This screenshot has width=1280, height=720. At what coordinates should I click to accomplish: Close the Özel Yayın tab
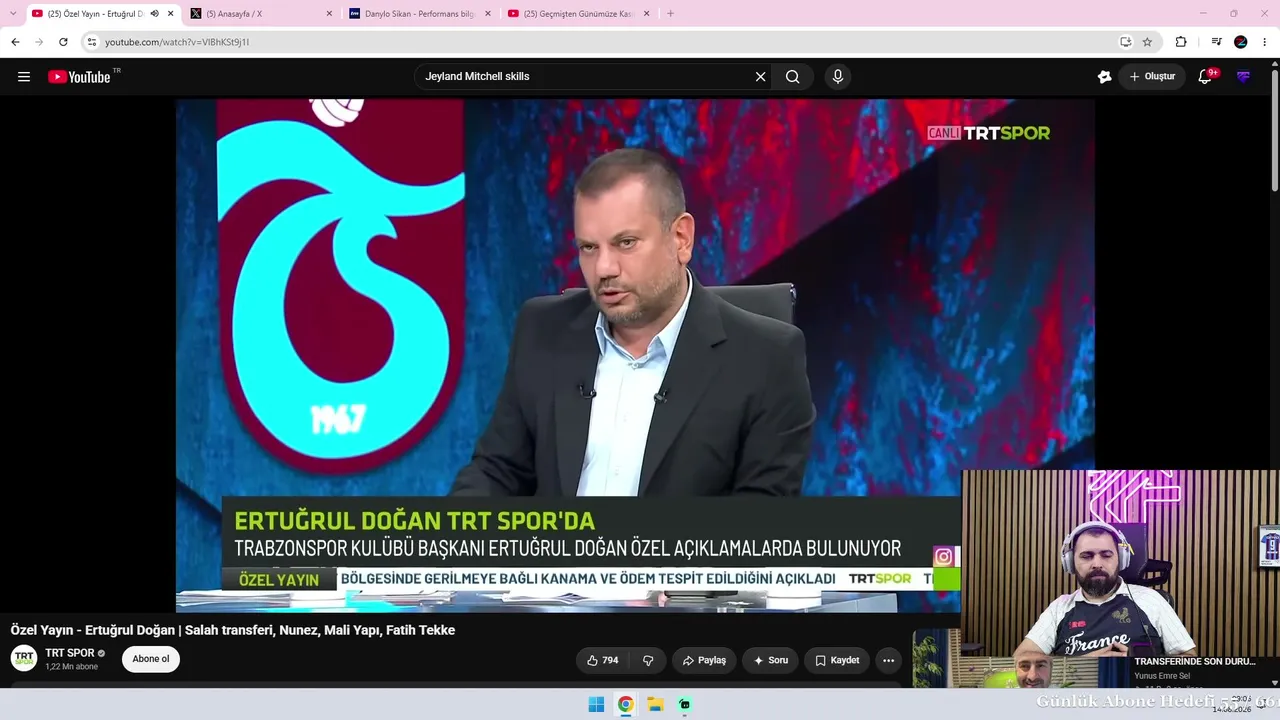coord(170,14)
